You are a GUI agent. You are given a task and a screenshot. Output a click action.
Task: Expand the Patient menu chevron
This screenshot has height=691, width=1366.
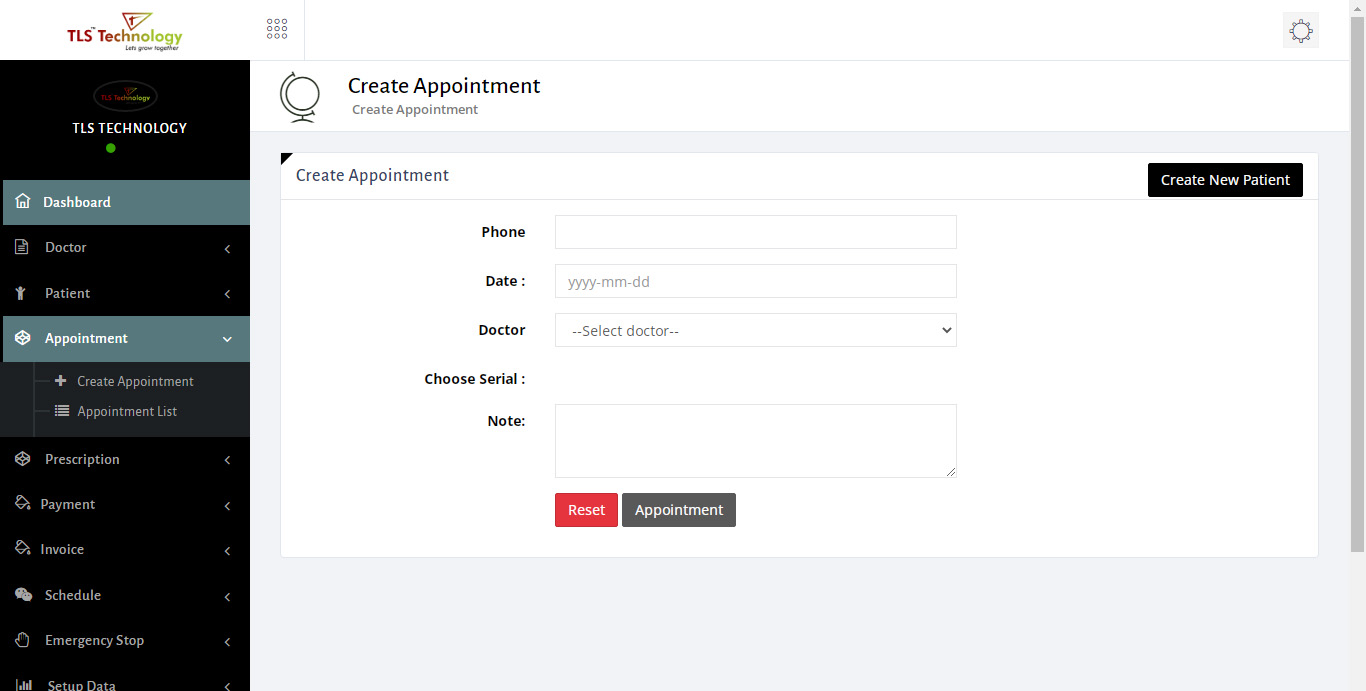[227, 294]
